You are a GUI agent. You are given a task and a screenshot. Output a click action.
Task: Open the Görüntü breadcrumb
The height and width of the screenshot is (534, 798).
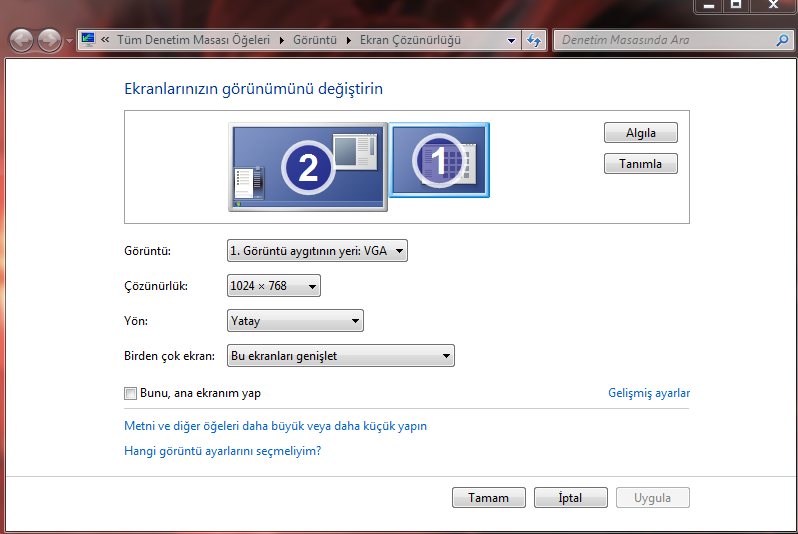(x=315, y=40)
